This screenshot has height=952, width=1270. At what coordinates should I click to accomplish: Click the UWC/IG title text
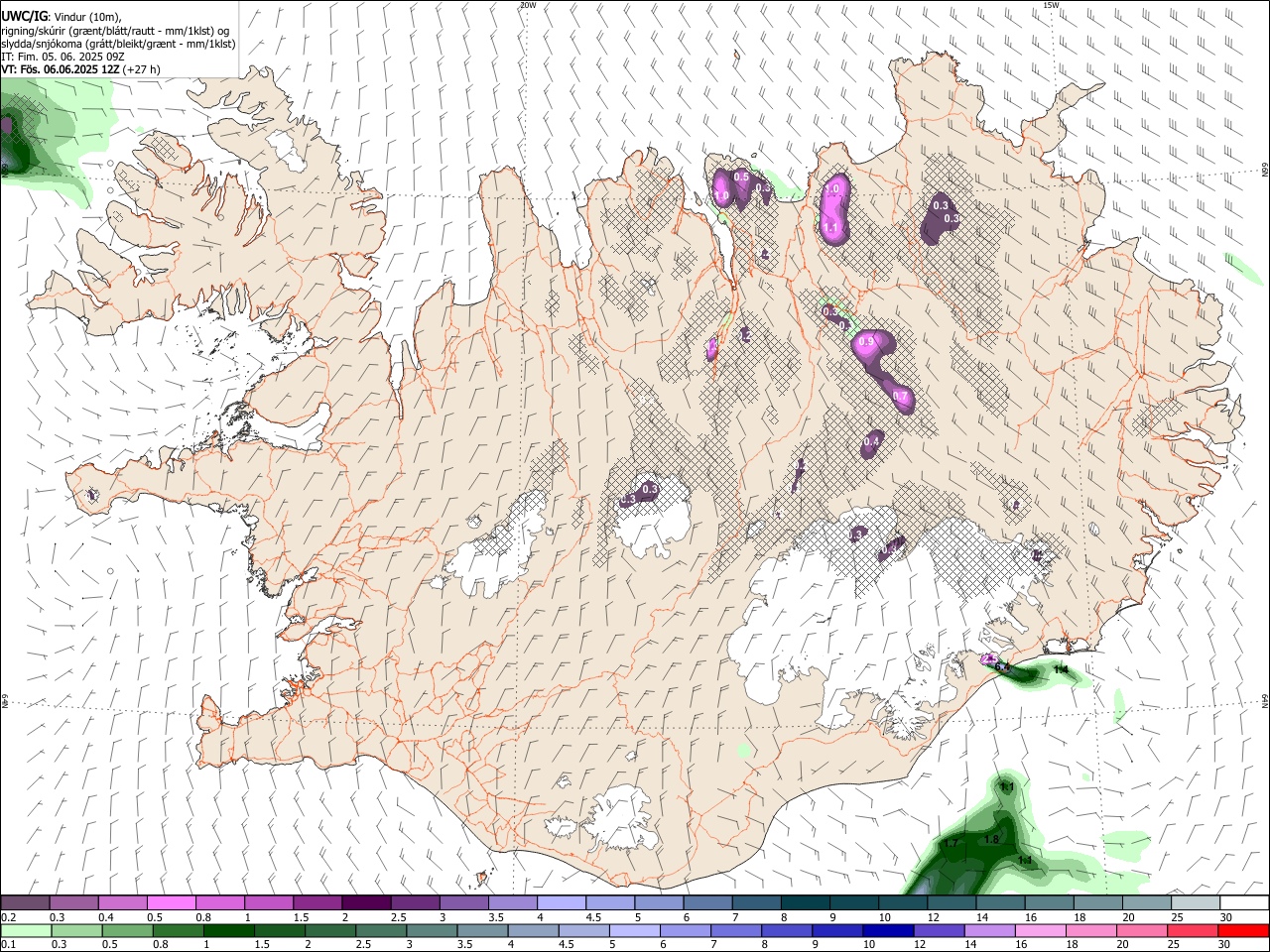pos(24,17)
